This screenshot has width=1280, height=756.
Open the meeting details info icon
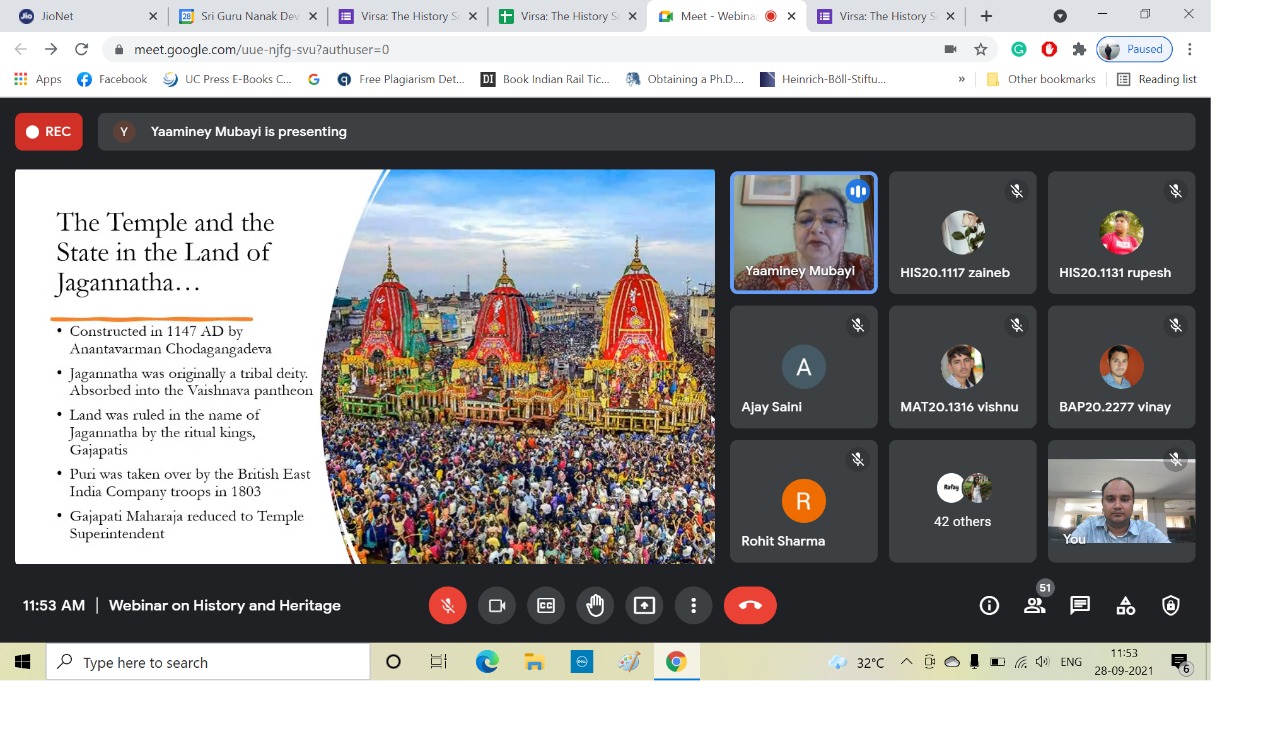(x=989, y=605)
